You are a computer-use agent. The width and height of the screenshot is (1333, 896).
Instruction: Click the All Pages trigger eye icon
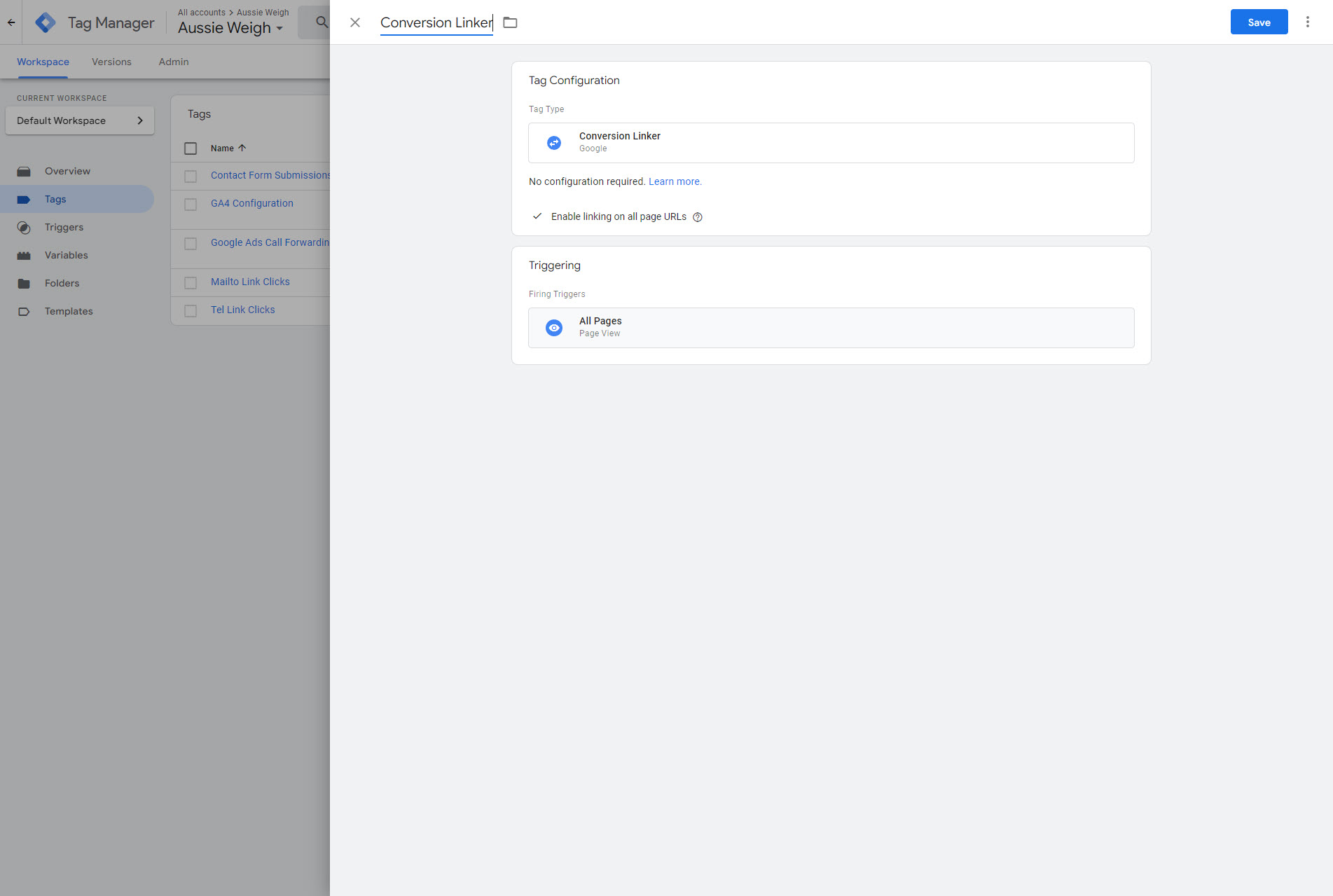554,328
